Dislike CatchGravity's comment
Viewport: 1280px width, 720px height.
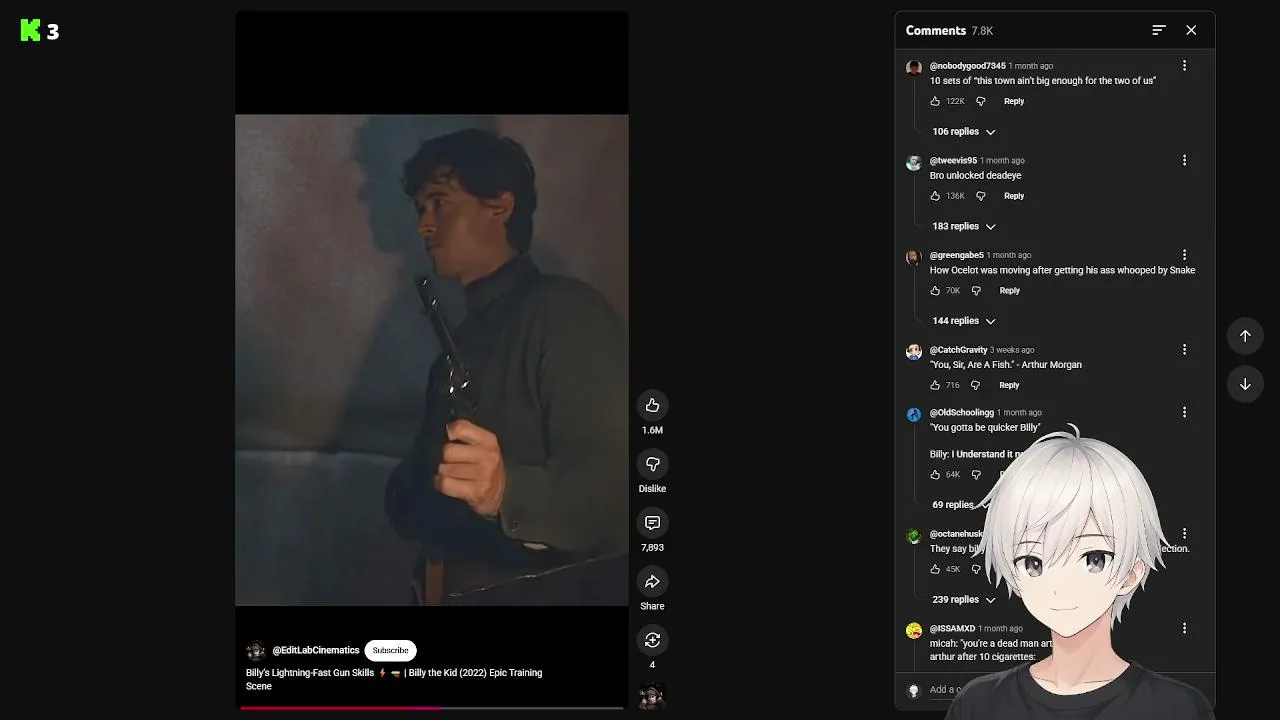[x=975, y=385]
